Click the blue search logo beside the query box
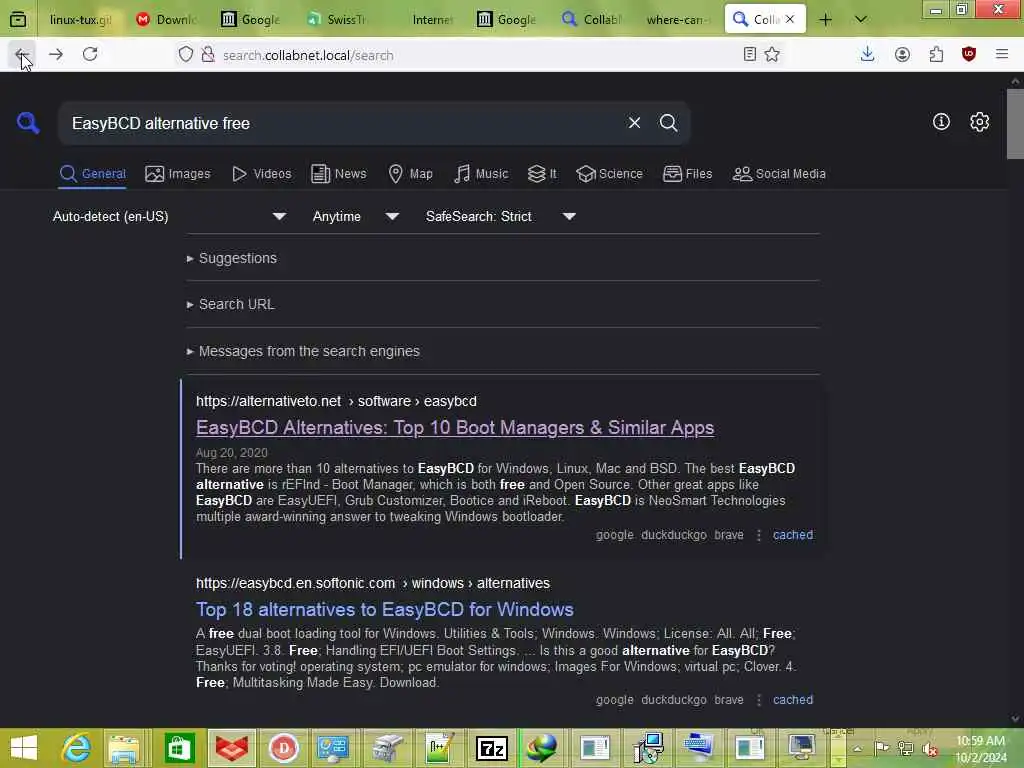 point(28,122)
